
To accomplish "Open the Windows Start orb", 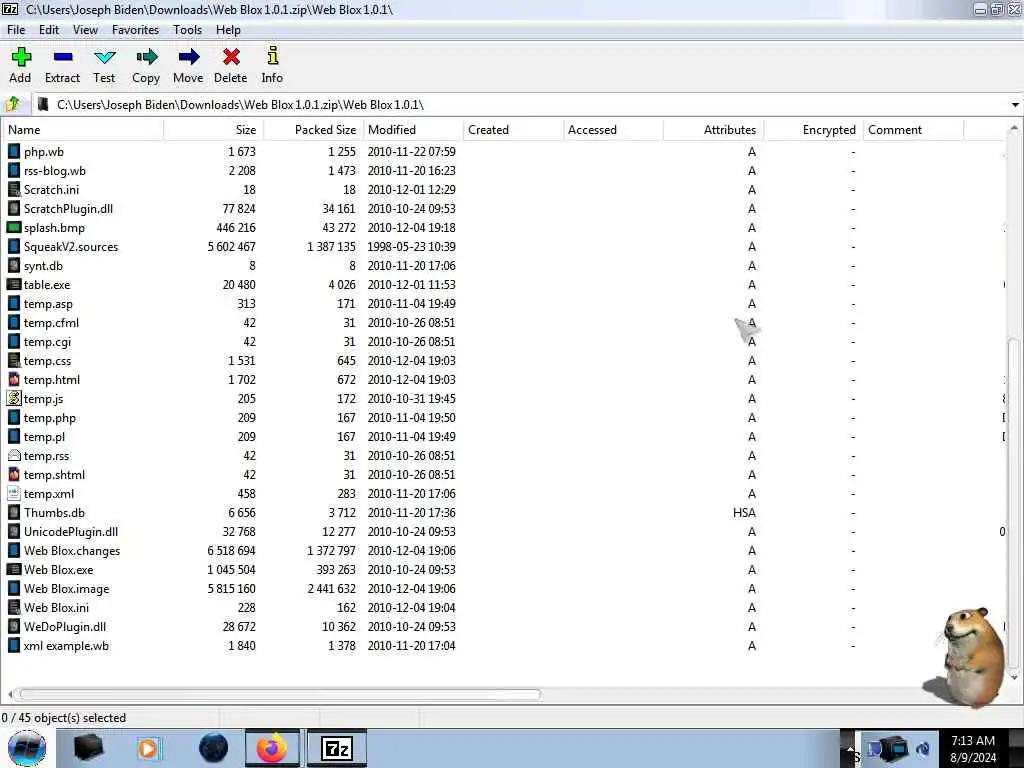I will [27, 748].
